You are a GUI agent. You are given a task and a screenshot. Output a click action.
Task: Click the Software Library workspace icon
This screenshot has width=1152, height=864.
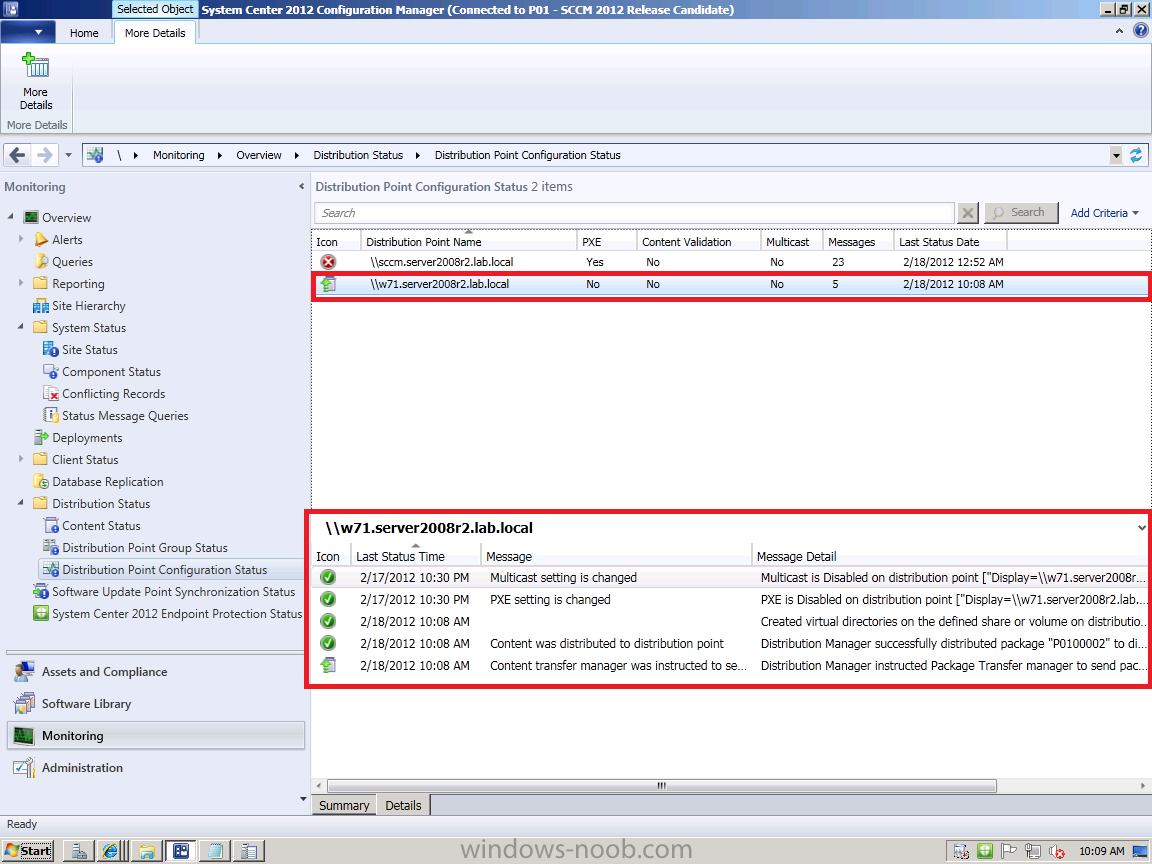point(24,703)
